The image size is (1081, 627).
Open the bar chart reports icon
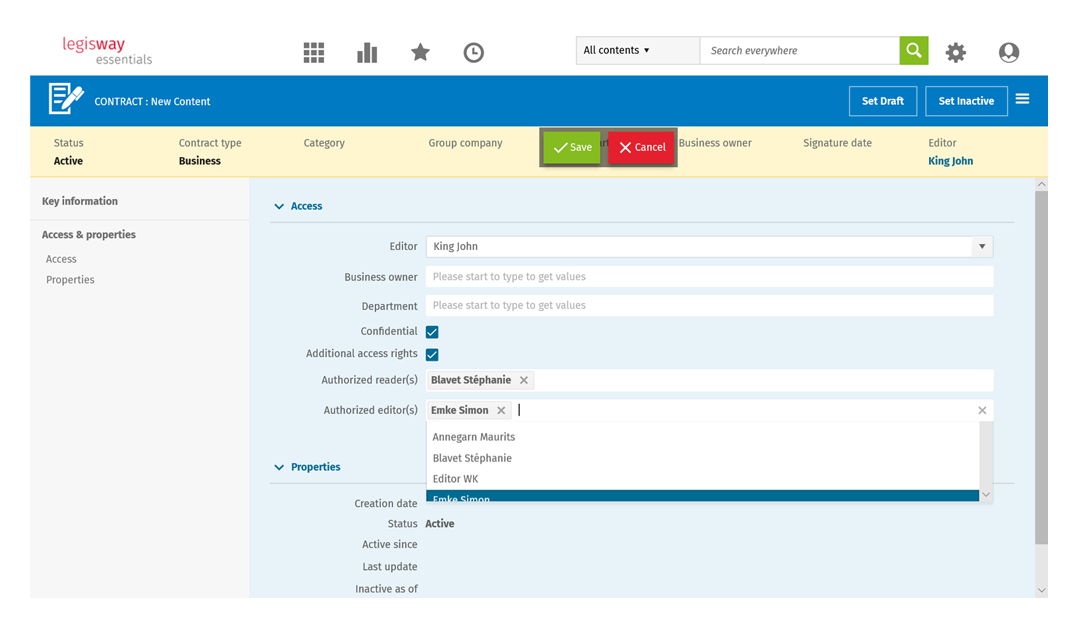point(367,52)
